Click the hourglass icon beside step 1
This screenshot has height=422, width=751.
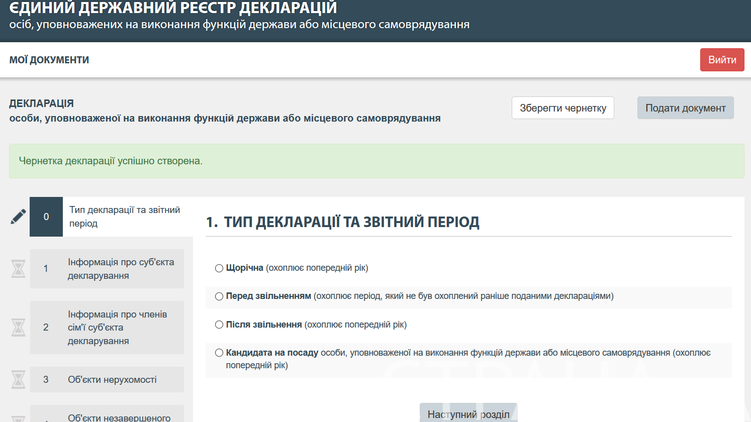pyautogui.click(x=17, y=268)
